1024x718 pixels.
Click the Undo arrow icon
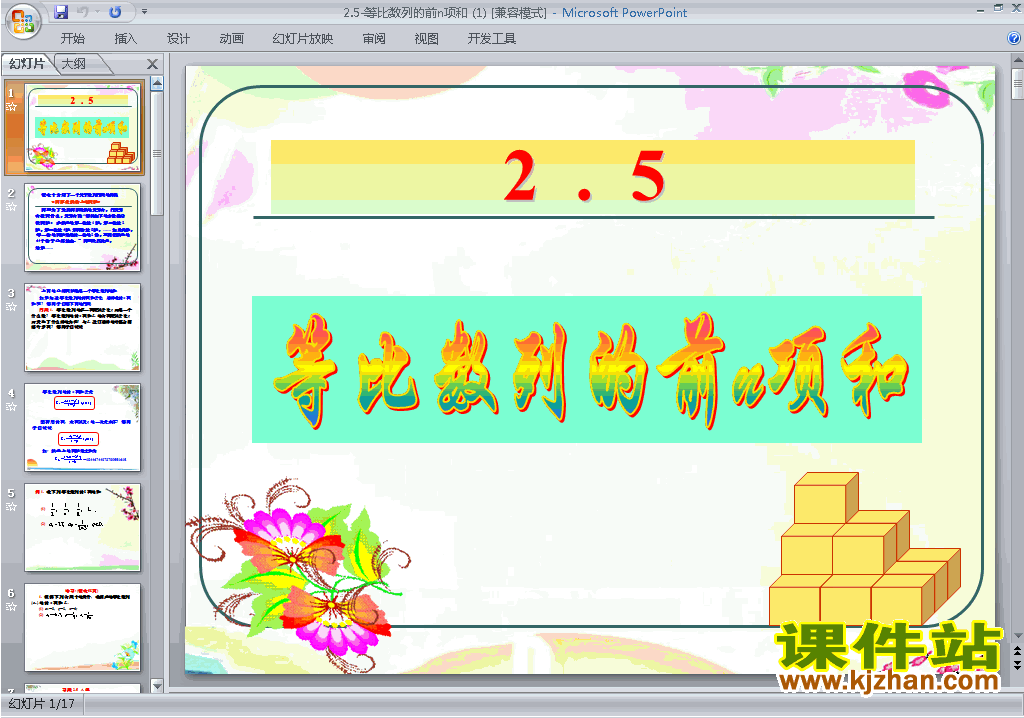[x=83, y=12]
